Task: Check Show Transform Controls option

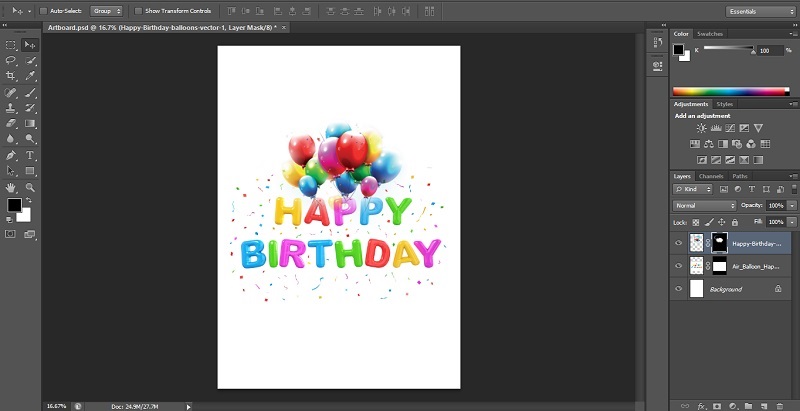Action: click(138, 11)
